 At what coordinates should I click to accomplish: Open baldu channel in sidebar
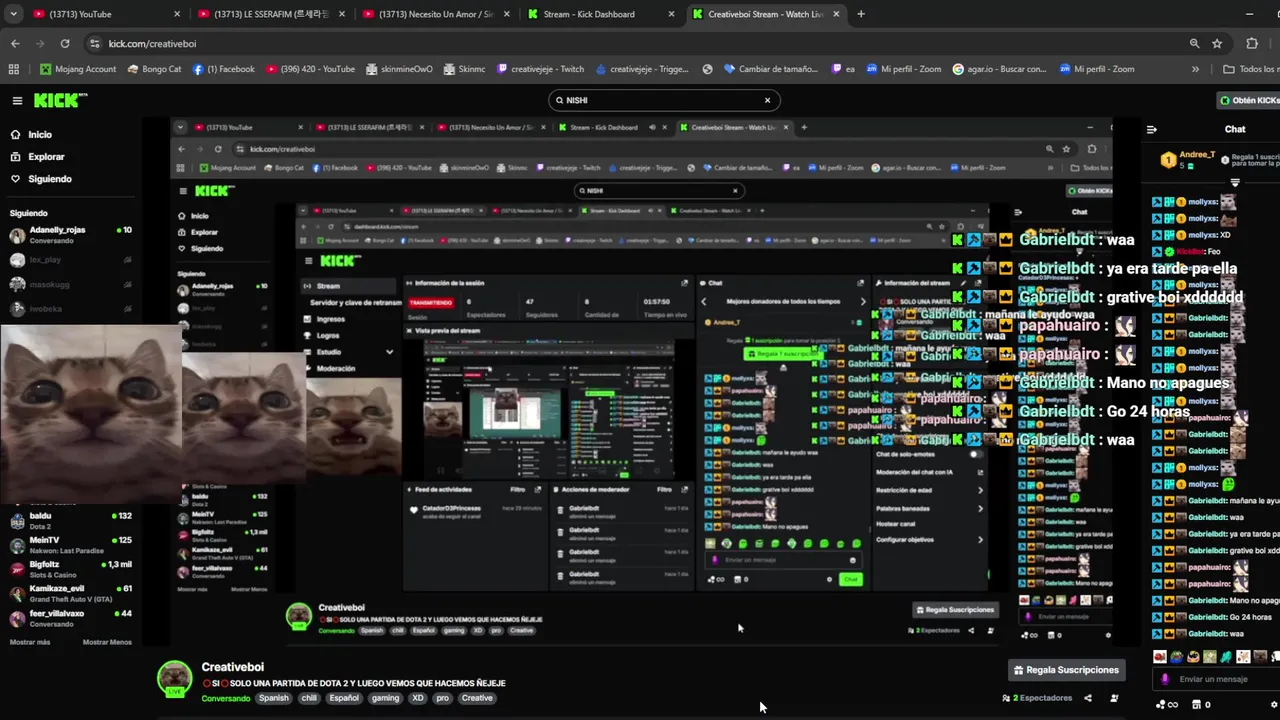pyautogui.click(x=70, y=521)
